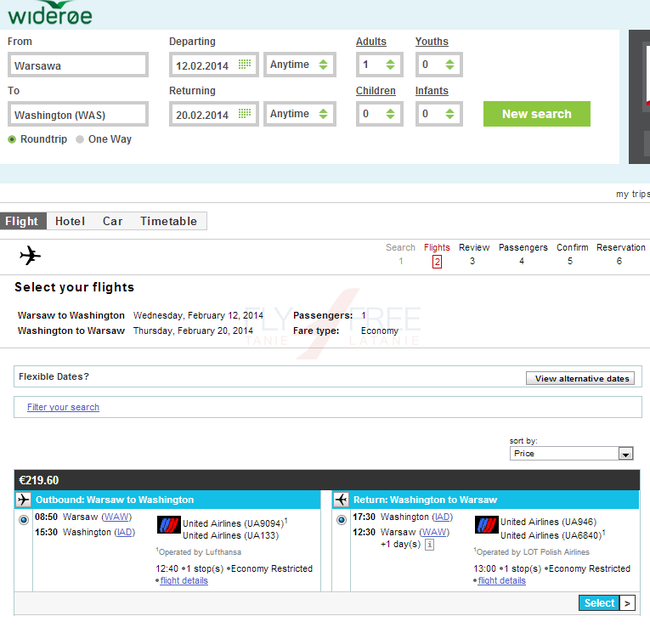Click the Children label link
650x633 pixels.
point(376,91)
